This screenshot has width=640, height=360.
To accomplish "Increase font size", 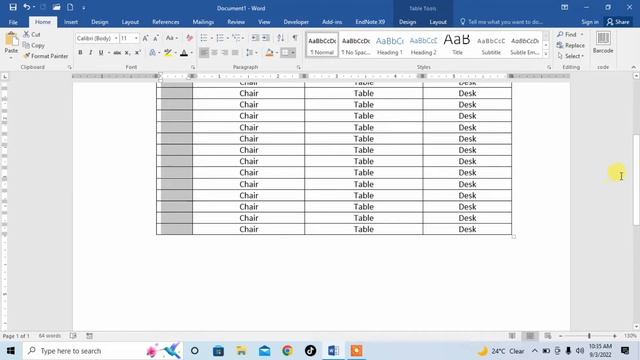I will tap(145, 38).
